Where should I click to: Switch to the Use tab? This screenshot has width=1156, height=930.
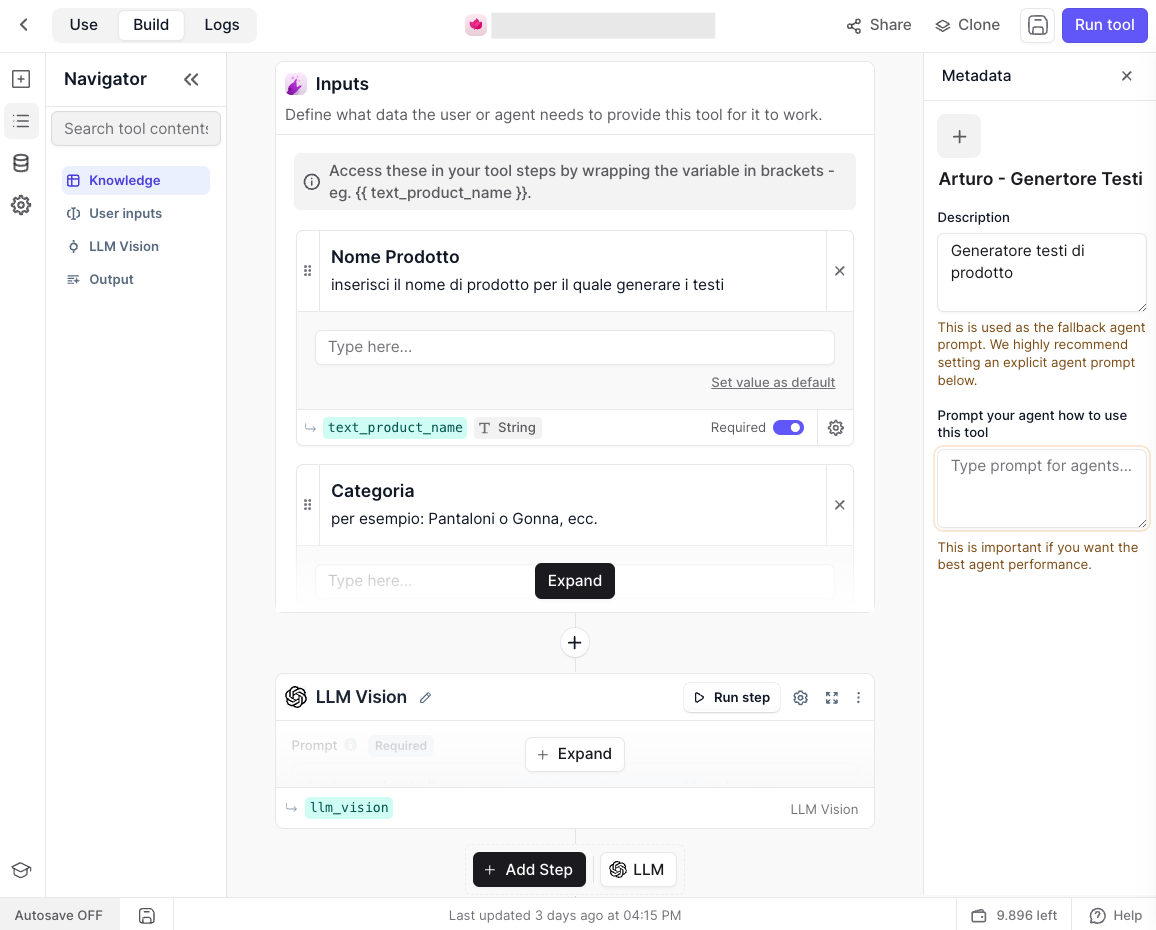[83, 25]
